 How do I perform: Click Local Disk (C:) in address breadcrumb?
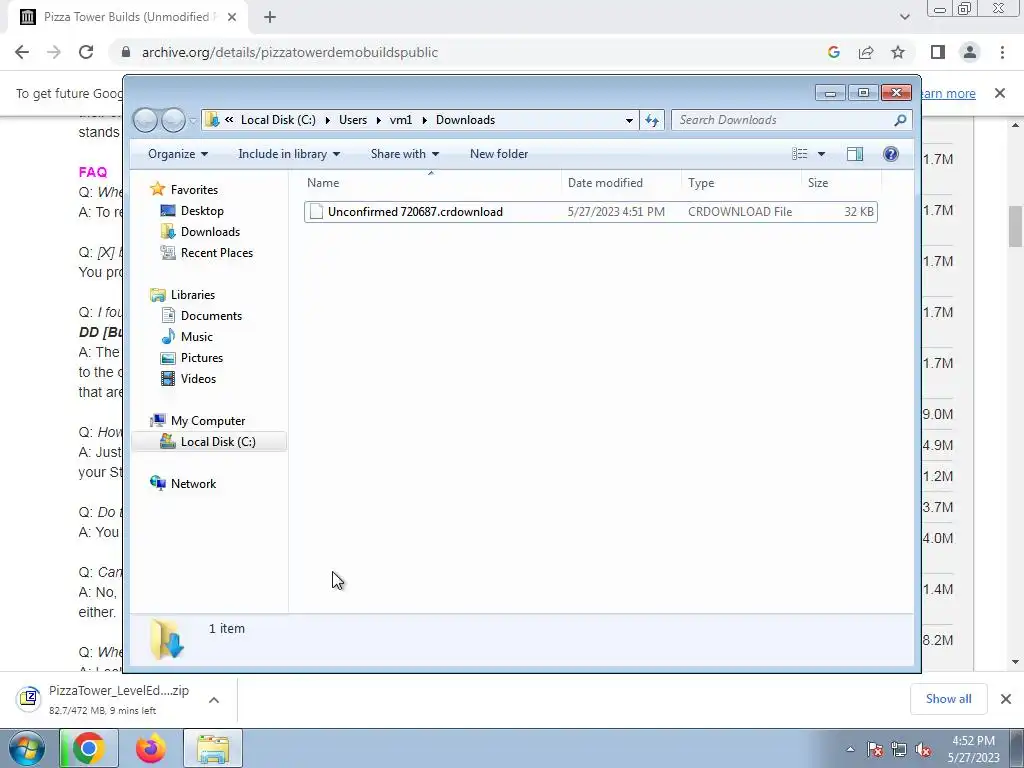(x=278, y=120)
